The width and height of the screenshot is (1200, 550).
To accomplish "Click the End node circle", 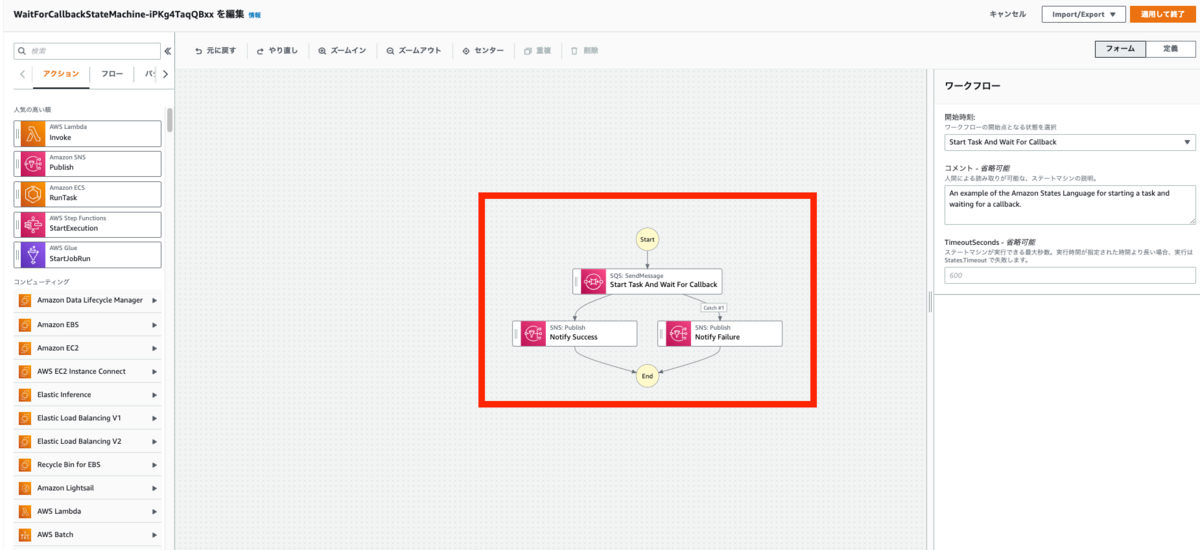I will (647, 376).
